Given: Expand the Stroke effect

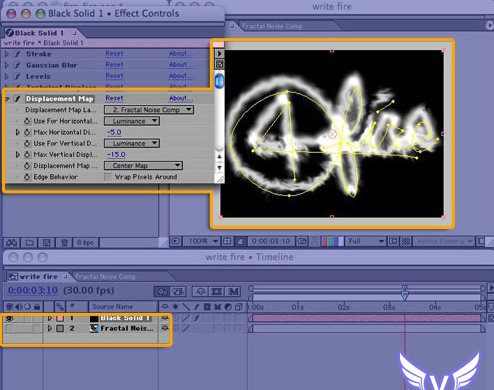Looking at the screenshot, I should (x=7, y=54).
